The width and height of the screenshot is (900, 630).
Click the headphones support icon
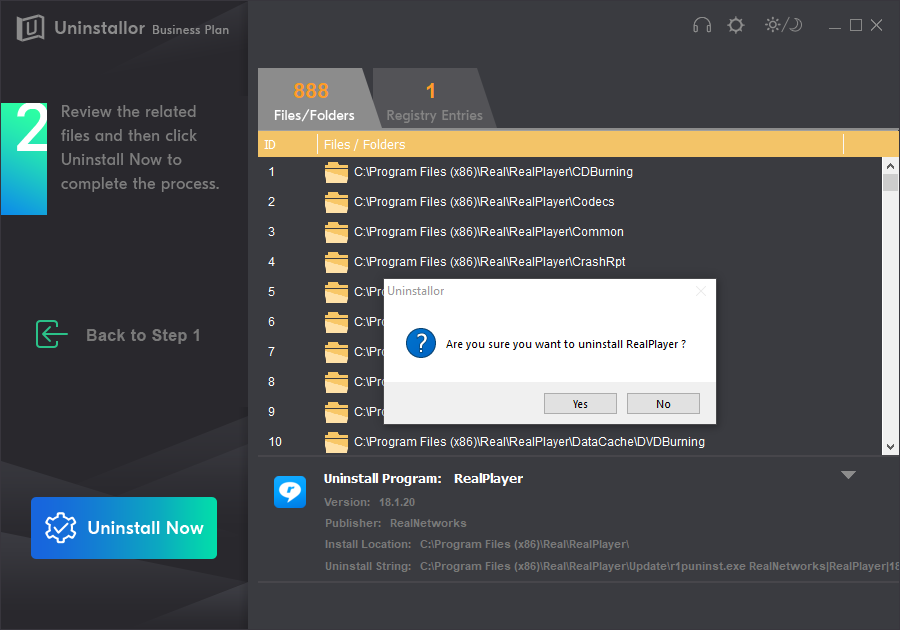click(x=702, y=25)
